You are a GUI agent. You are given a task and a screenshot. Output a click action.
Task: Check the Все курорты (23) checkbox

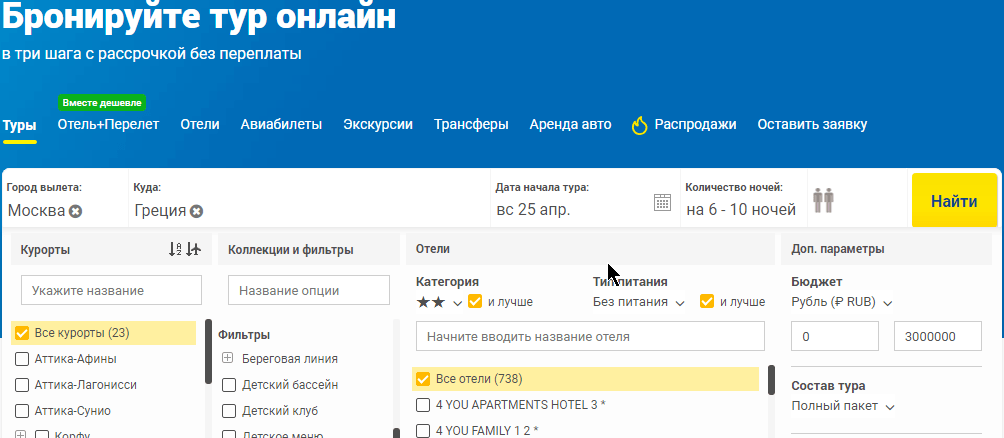[22, 333]
